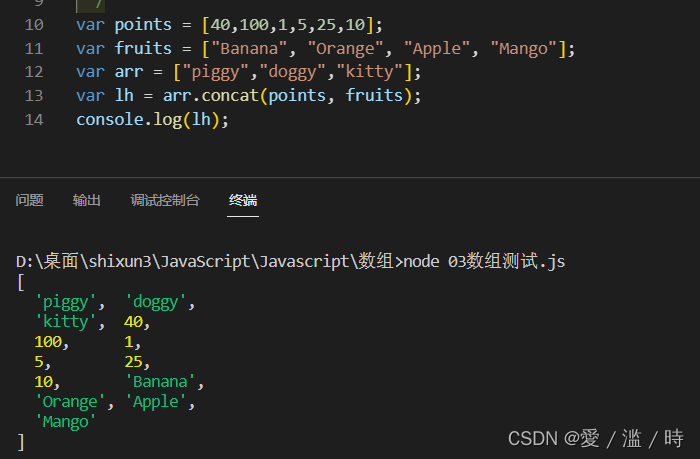Open the 调试控制台 tab
This screenshot has height=459, width=700.
[165, 200]
